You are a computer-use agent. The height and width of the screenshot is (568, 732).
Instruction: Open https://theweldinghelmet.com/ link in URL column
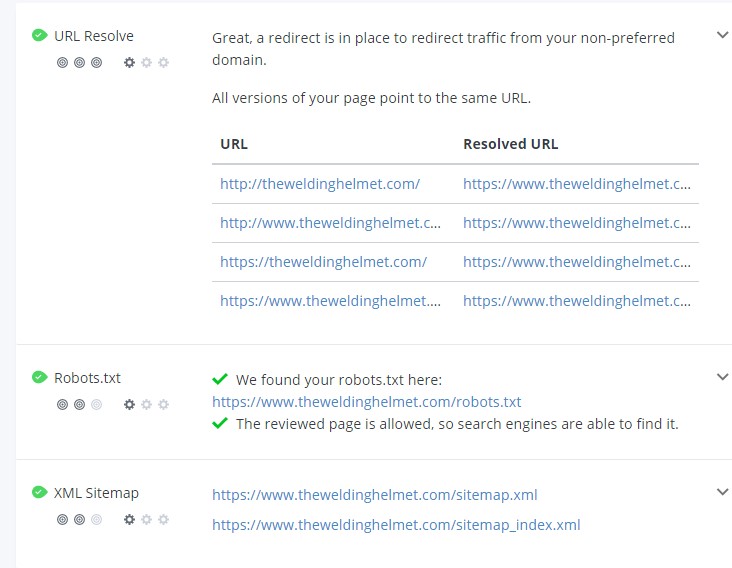click(323, 262)
